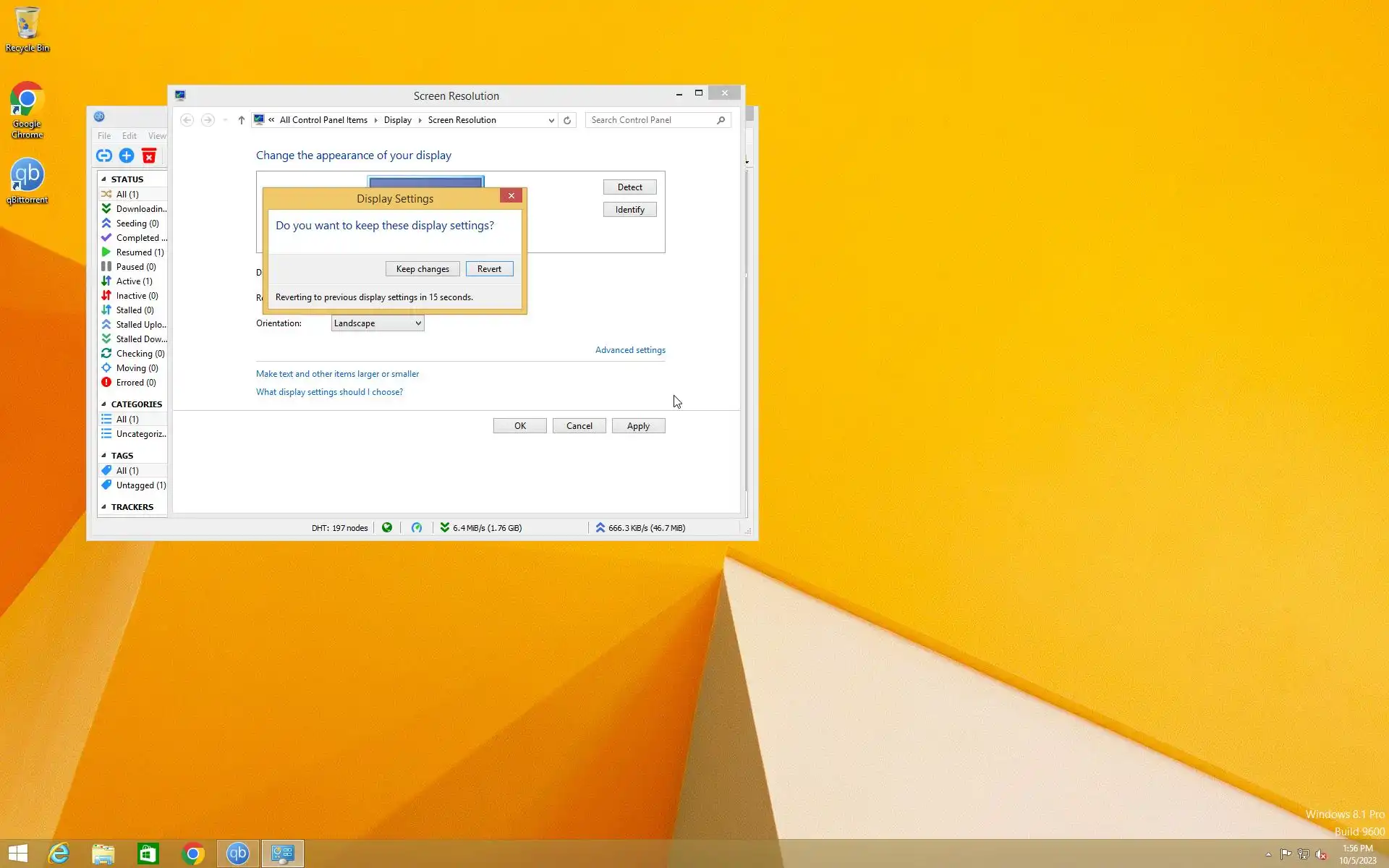The image size is (1389, 868).
Task: Collapse the CATEGORIES section
Action: click(x=104, y=404)
